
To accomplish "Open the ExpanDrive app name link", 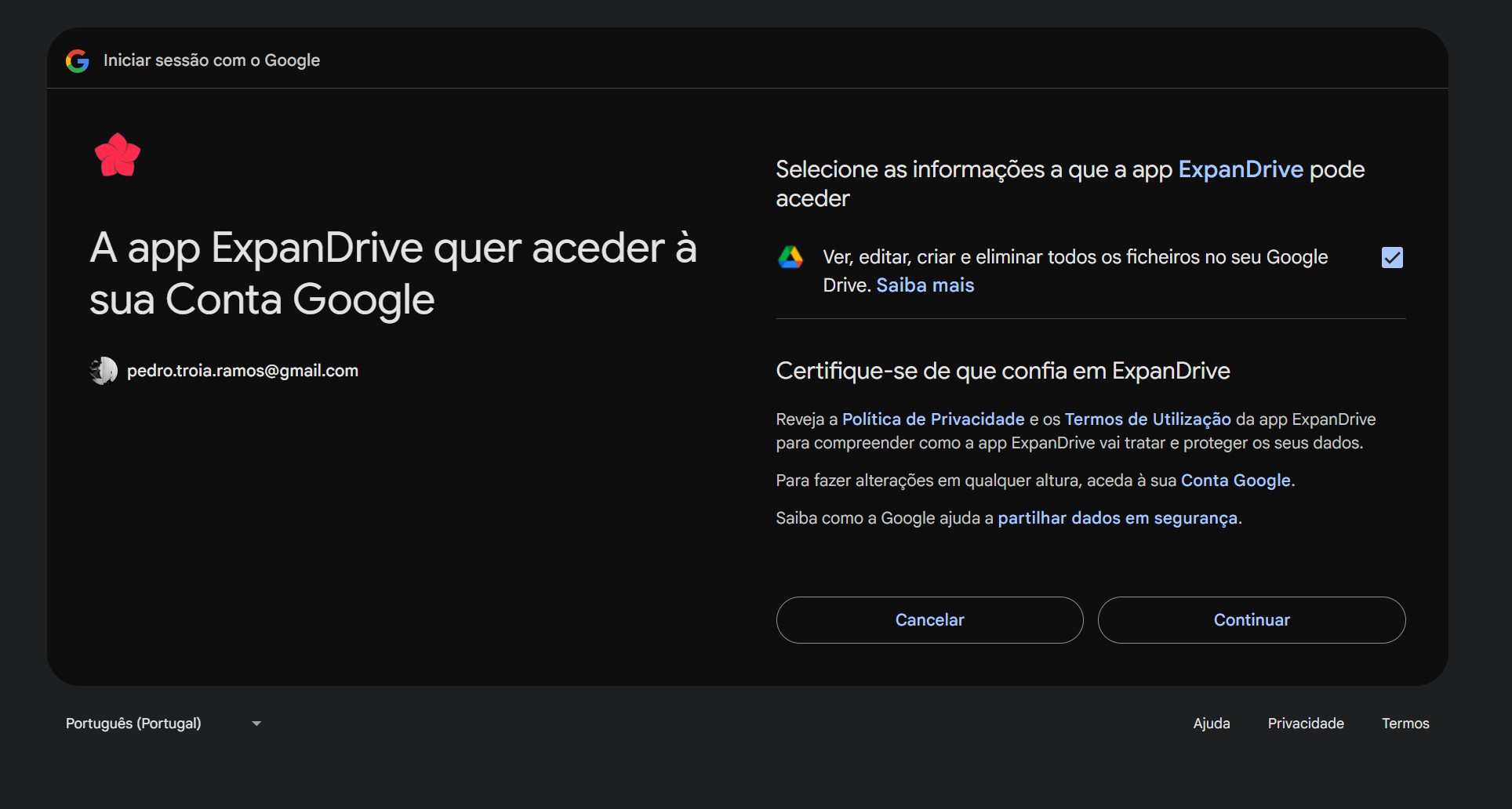I will (x=1240, y=169).
